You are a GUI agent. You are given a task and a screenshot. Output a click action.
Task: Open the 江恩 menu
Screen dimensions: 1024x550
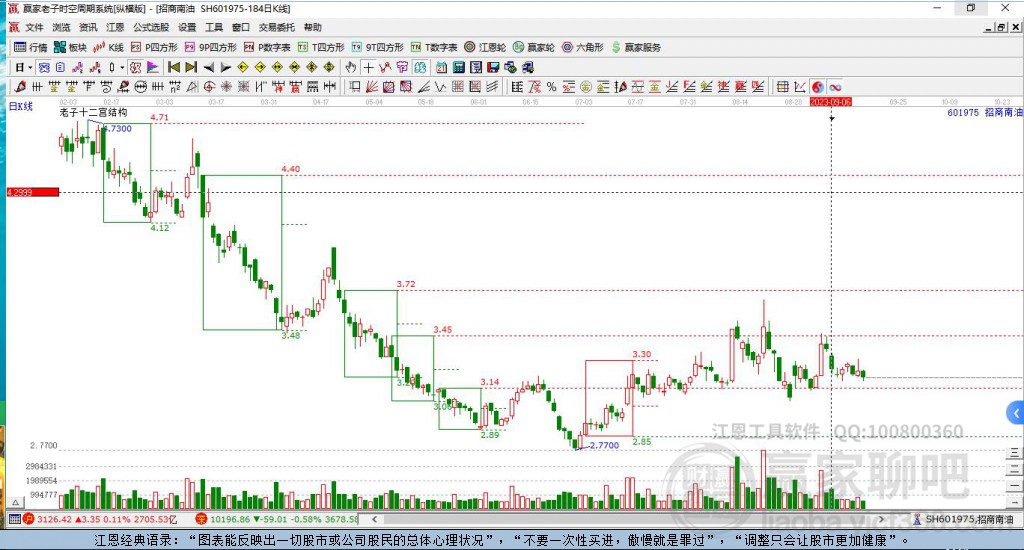coord(115,27)
